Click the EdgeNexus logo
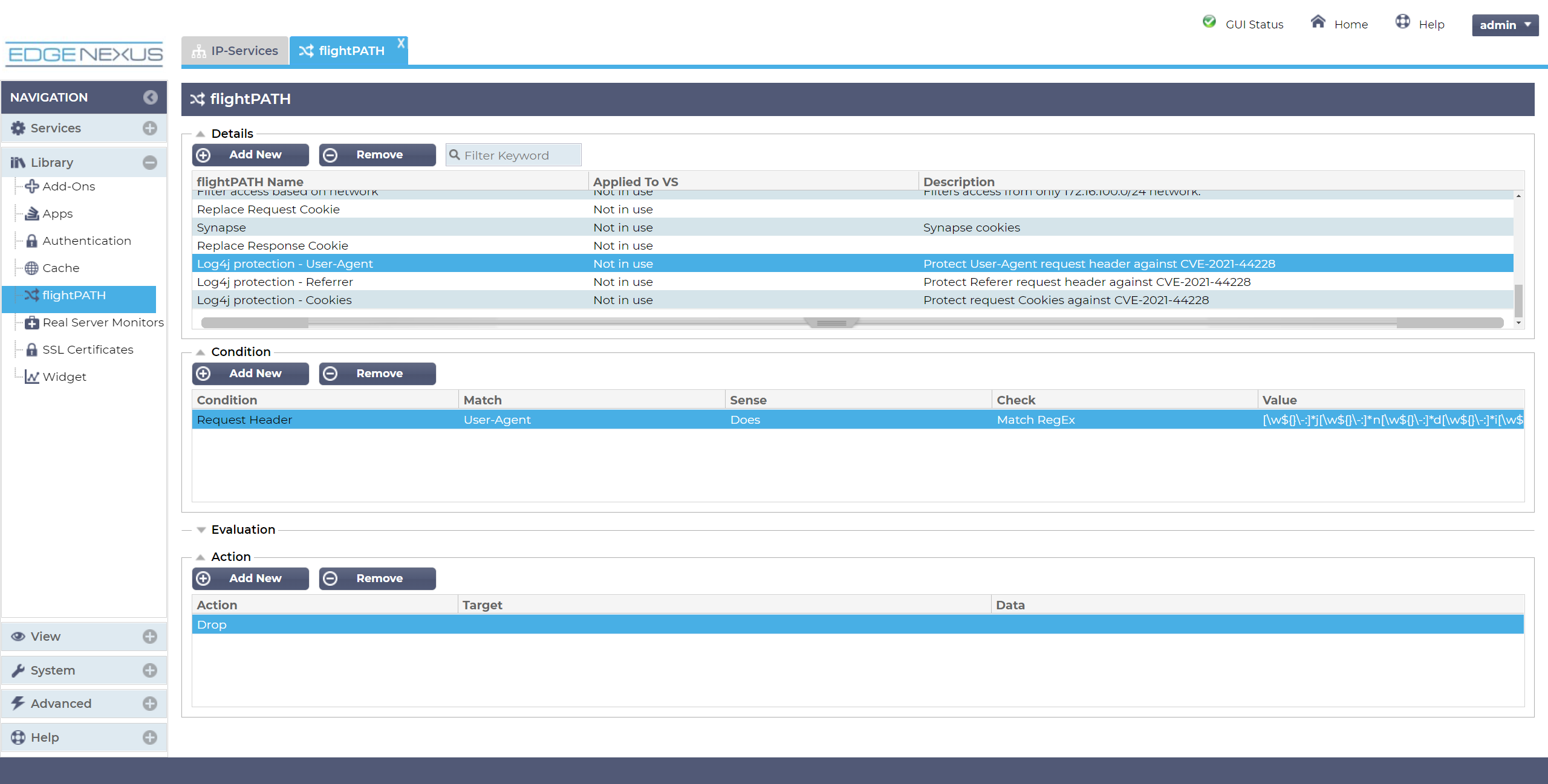 (84, 54)
